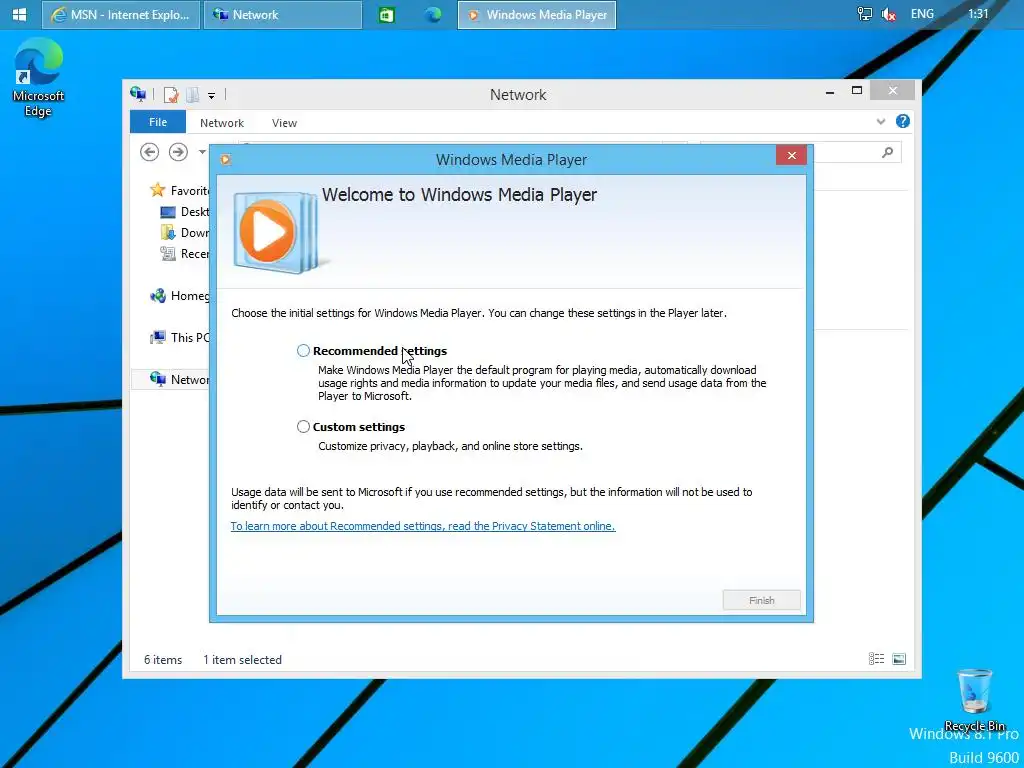Go forward in Network window
This screenshot has width=1024, height=768.
(178, 152)
